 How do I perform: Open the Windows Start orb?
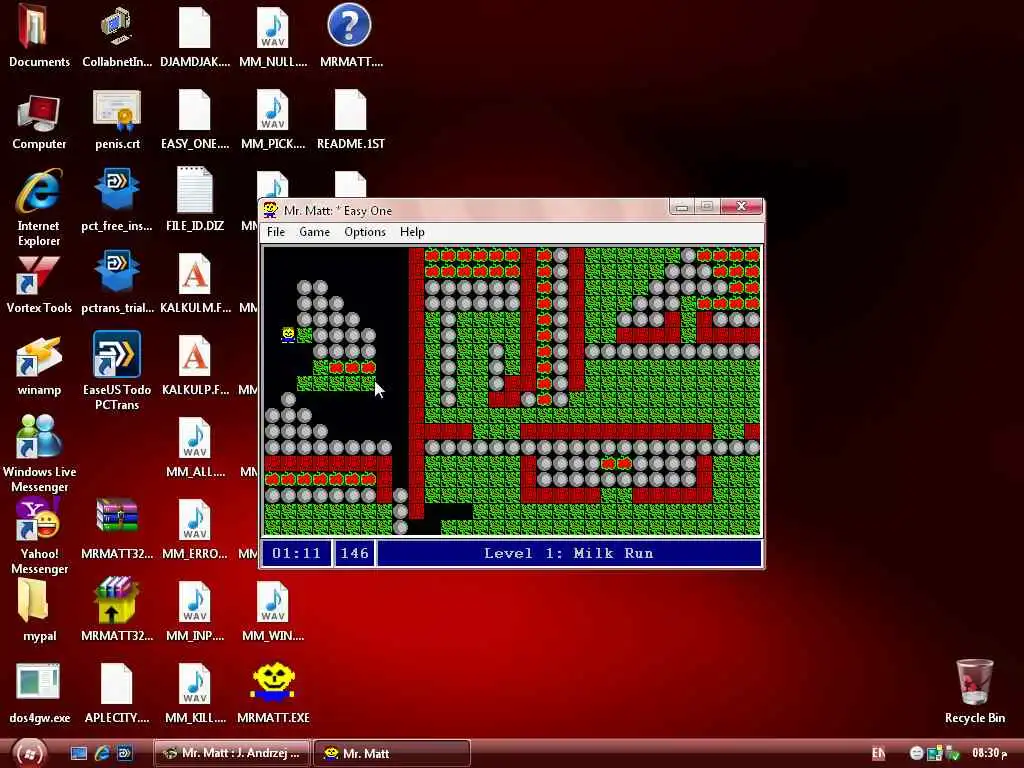coord(29,753)
